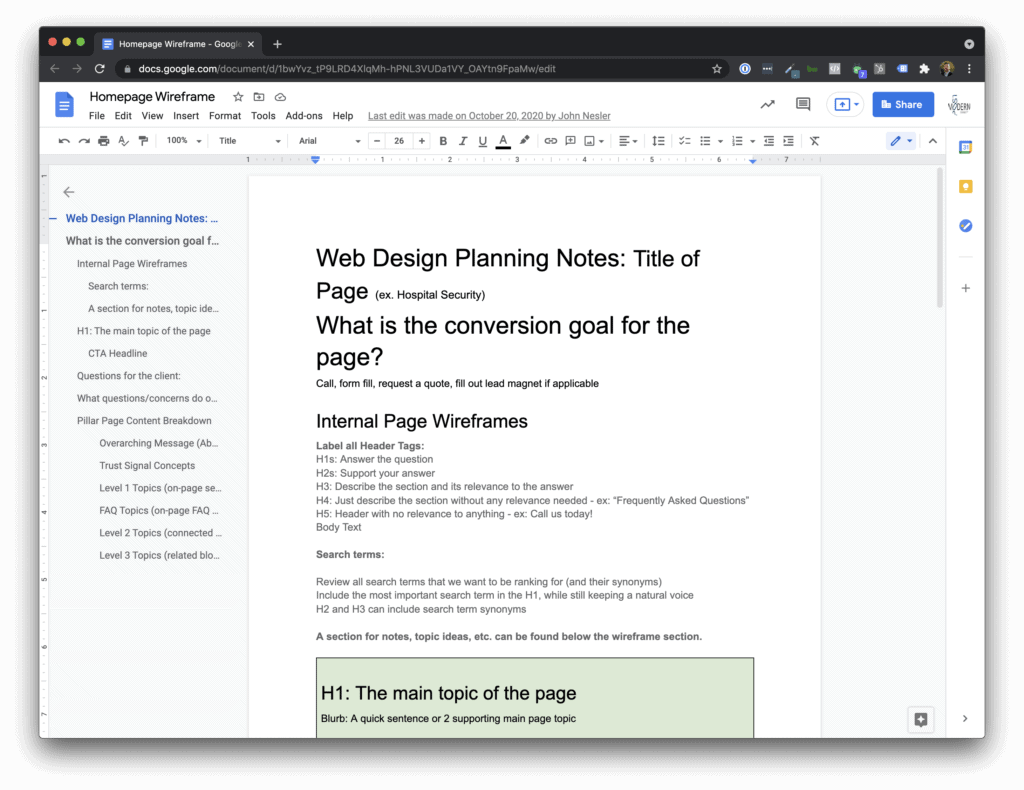Toggle bold formatting

[443, 141]
